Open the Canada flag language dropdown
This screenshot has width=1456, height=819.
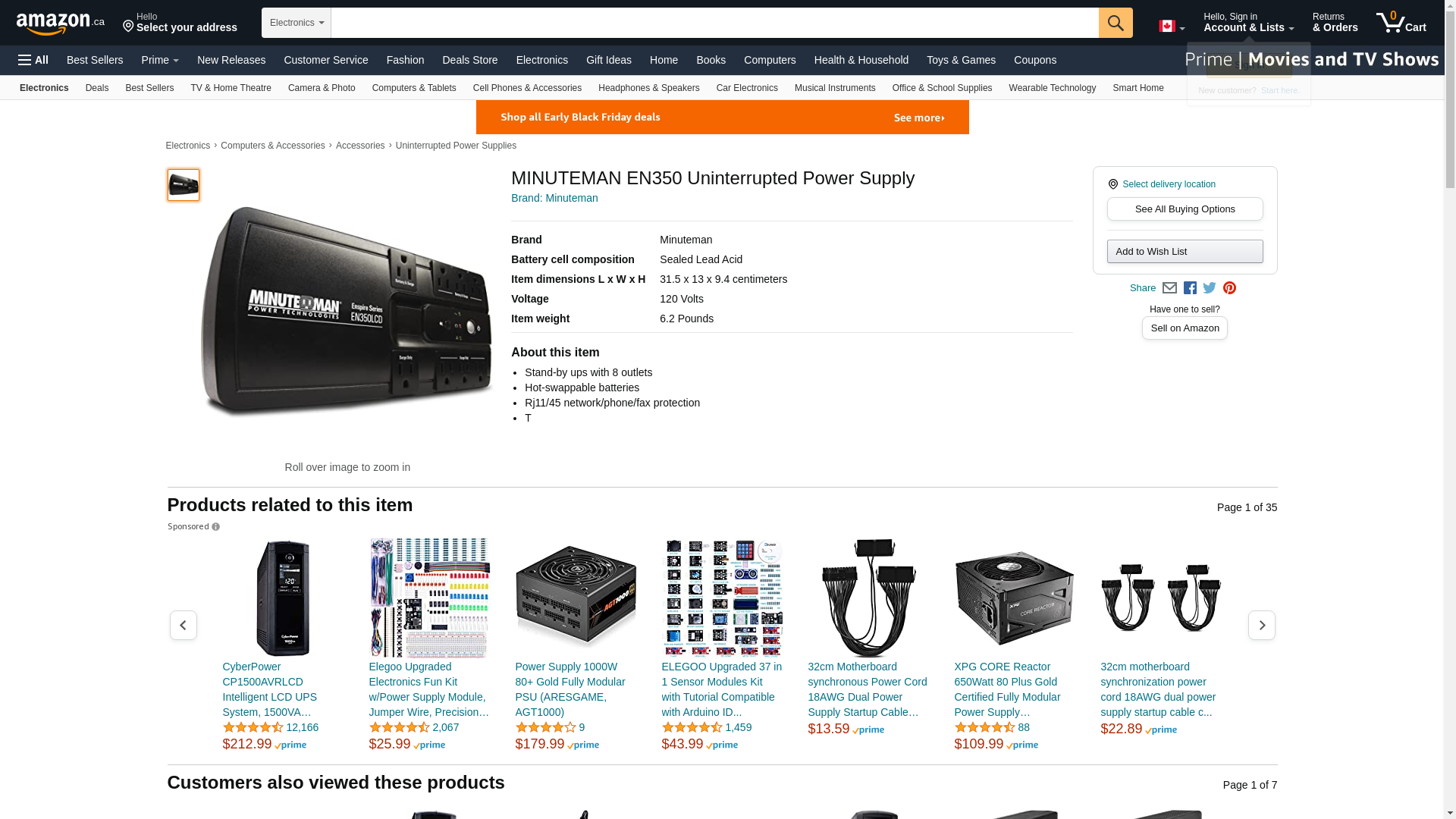tap(1172, 27)
